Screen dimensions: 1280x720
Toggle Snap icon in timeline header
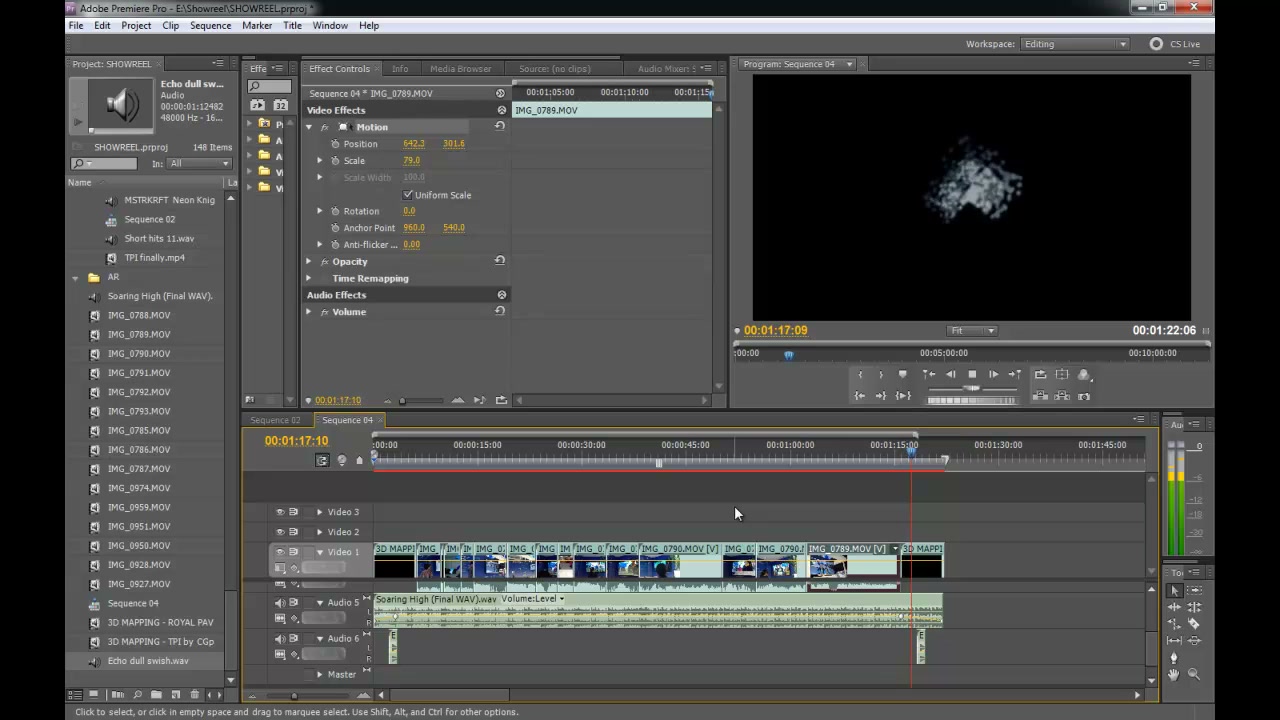tap(322, 460)
